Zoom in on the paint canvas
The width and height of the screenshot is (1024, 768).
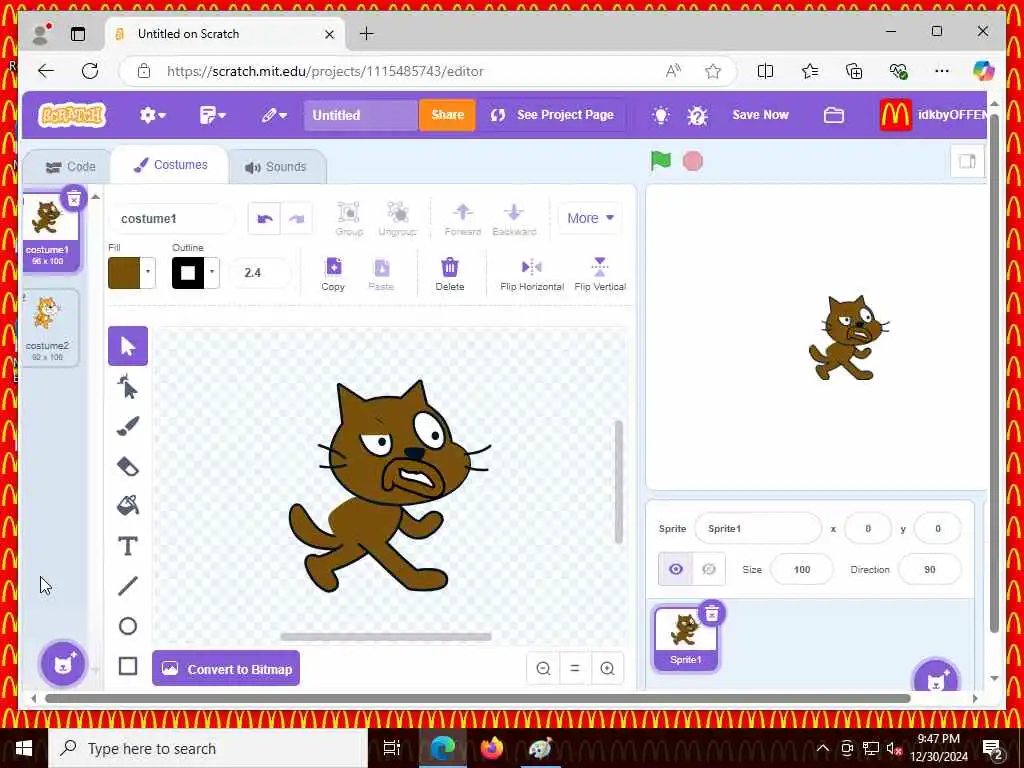(x=607, y=668)
